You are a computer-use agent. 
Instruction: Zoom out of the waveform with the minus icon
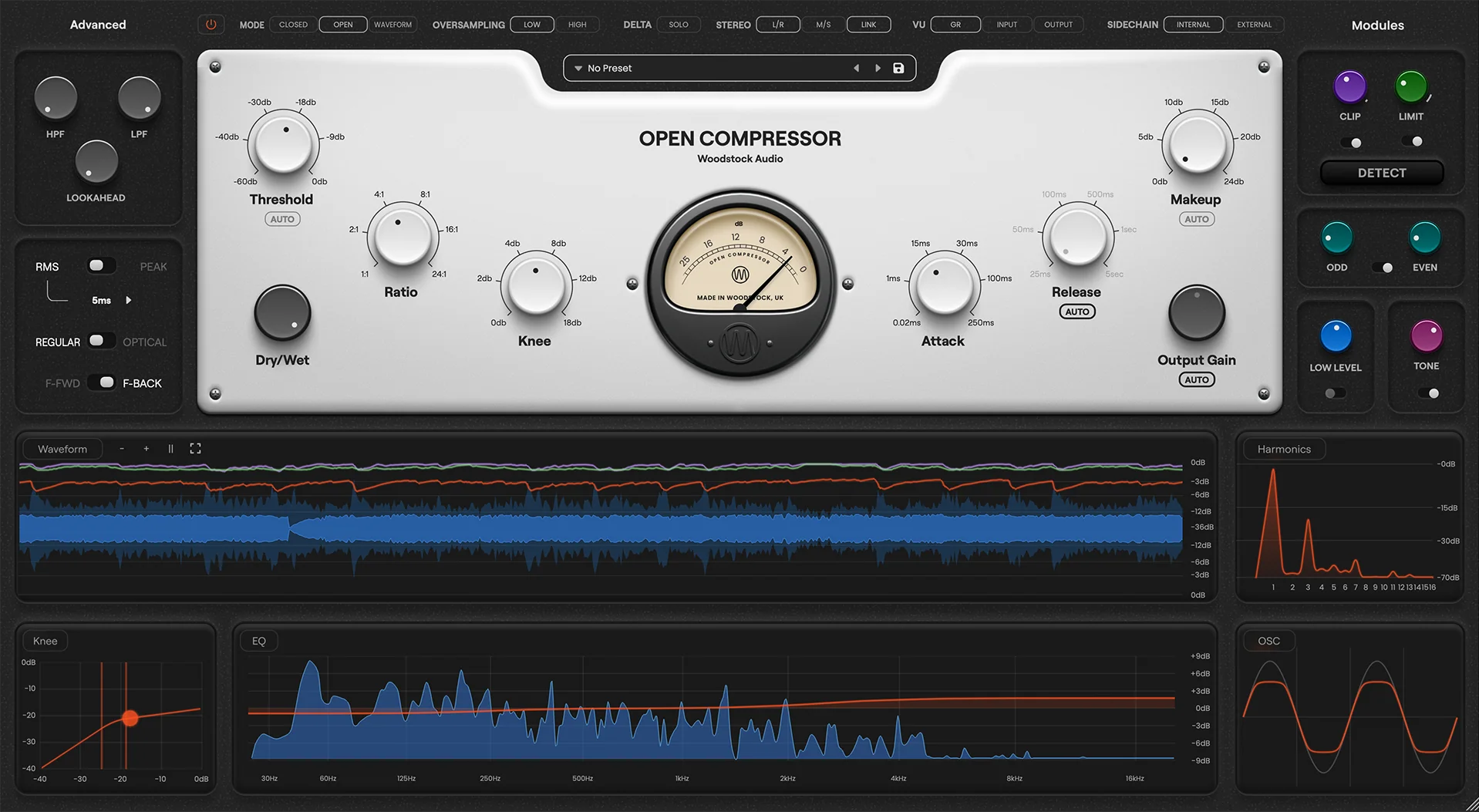point(121,448)
